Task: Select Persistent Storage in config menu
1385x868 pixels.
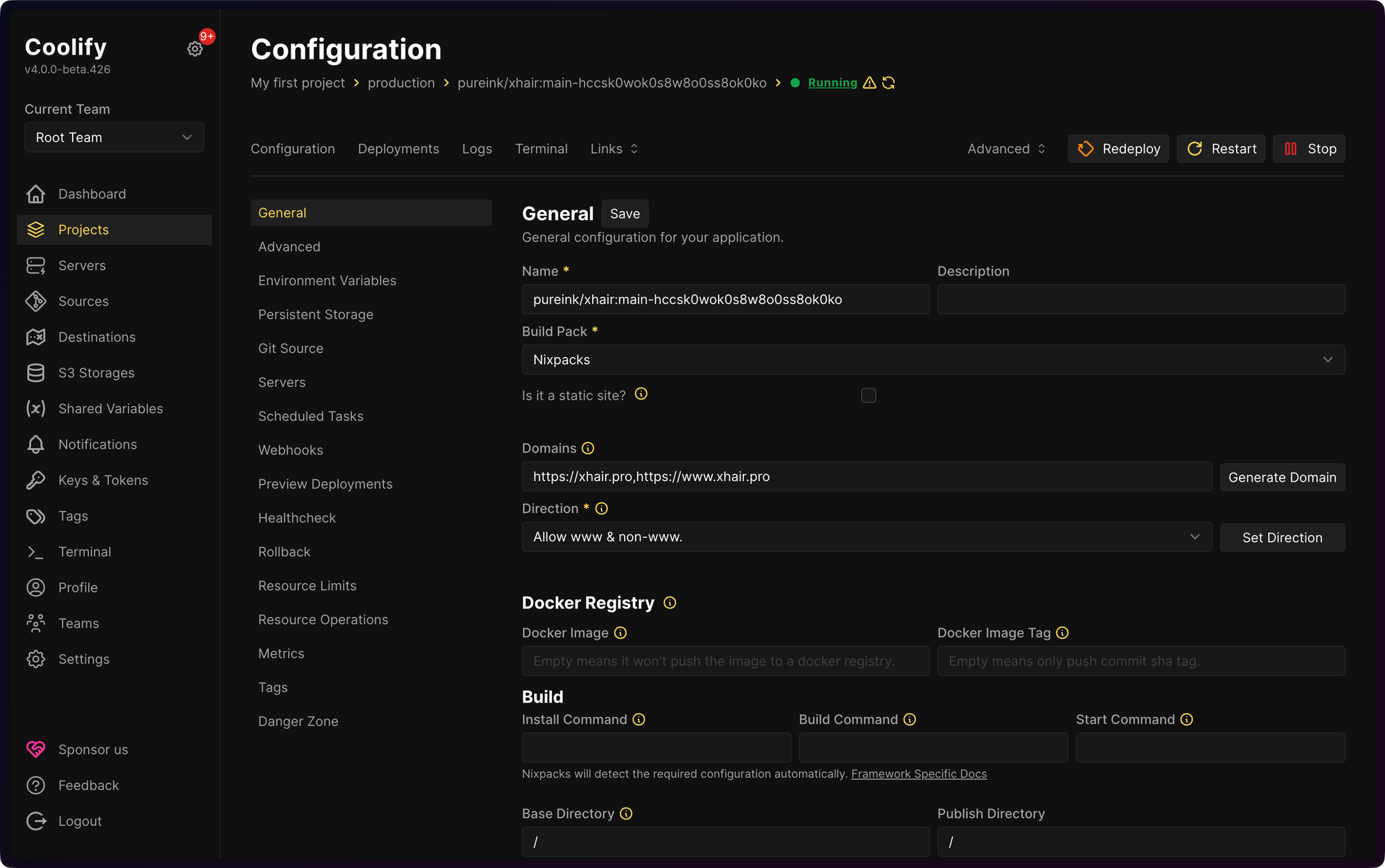Action: point(316,314)
